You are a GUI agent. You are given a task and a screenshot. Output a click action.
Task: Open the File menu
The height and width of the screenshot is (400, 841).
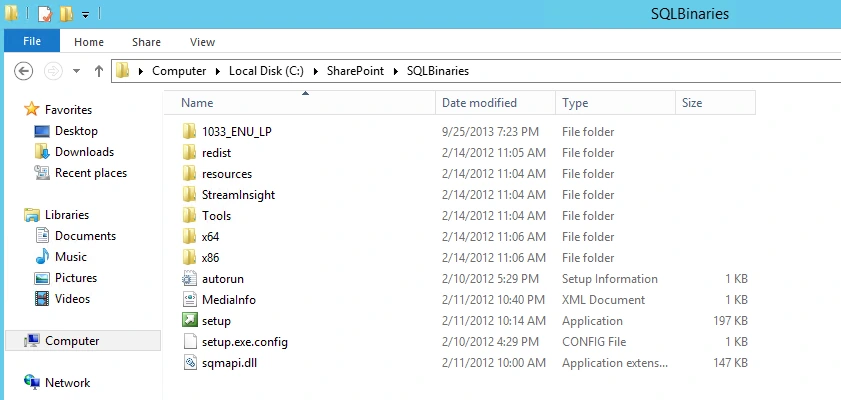[x=32, y=41]
